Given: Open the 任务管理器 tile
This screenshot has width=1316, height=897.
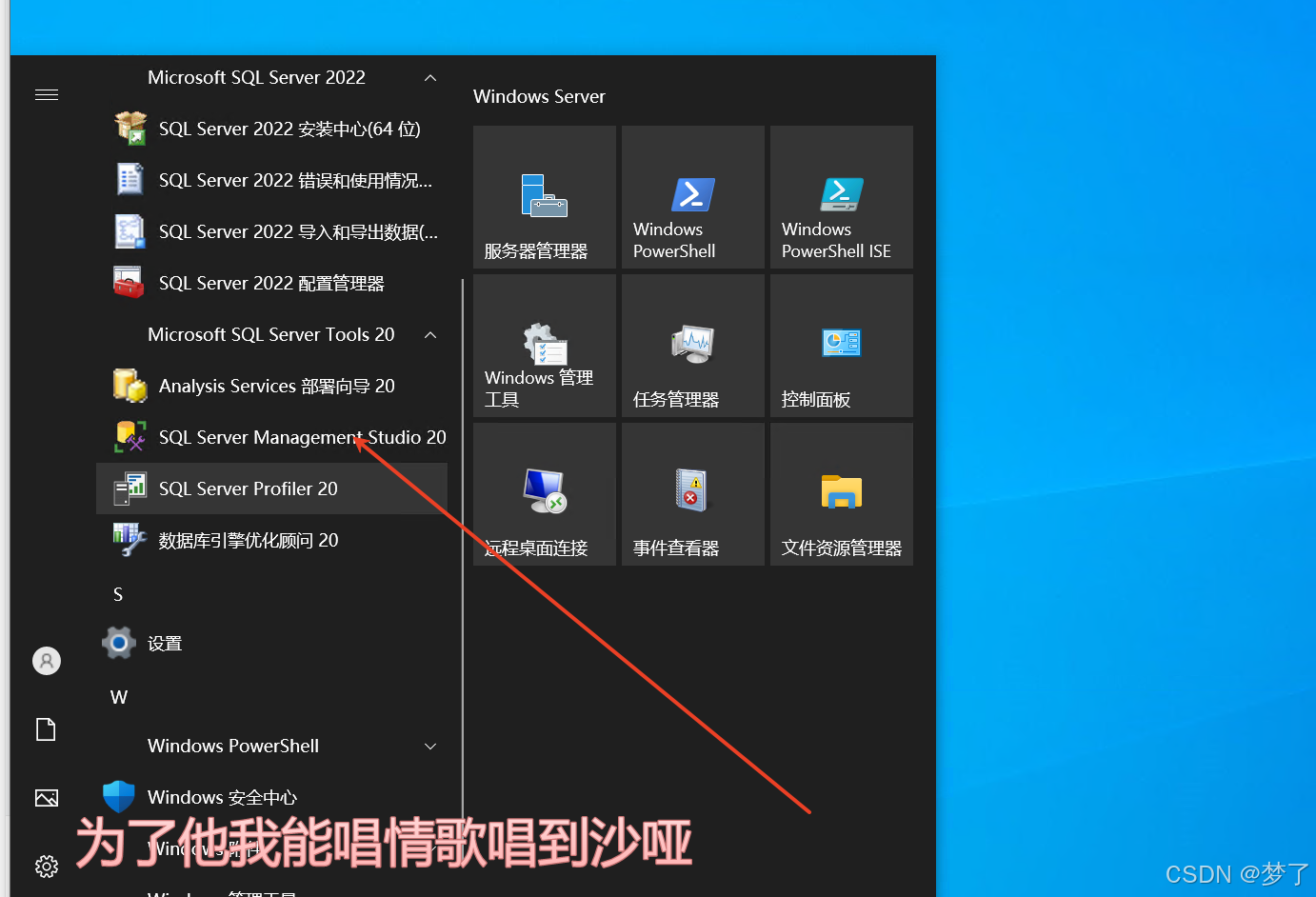Looking at the screenshot, I should coord(693,346).
